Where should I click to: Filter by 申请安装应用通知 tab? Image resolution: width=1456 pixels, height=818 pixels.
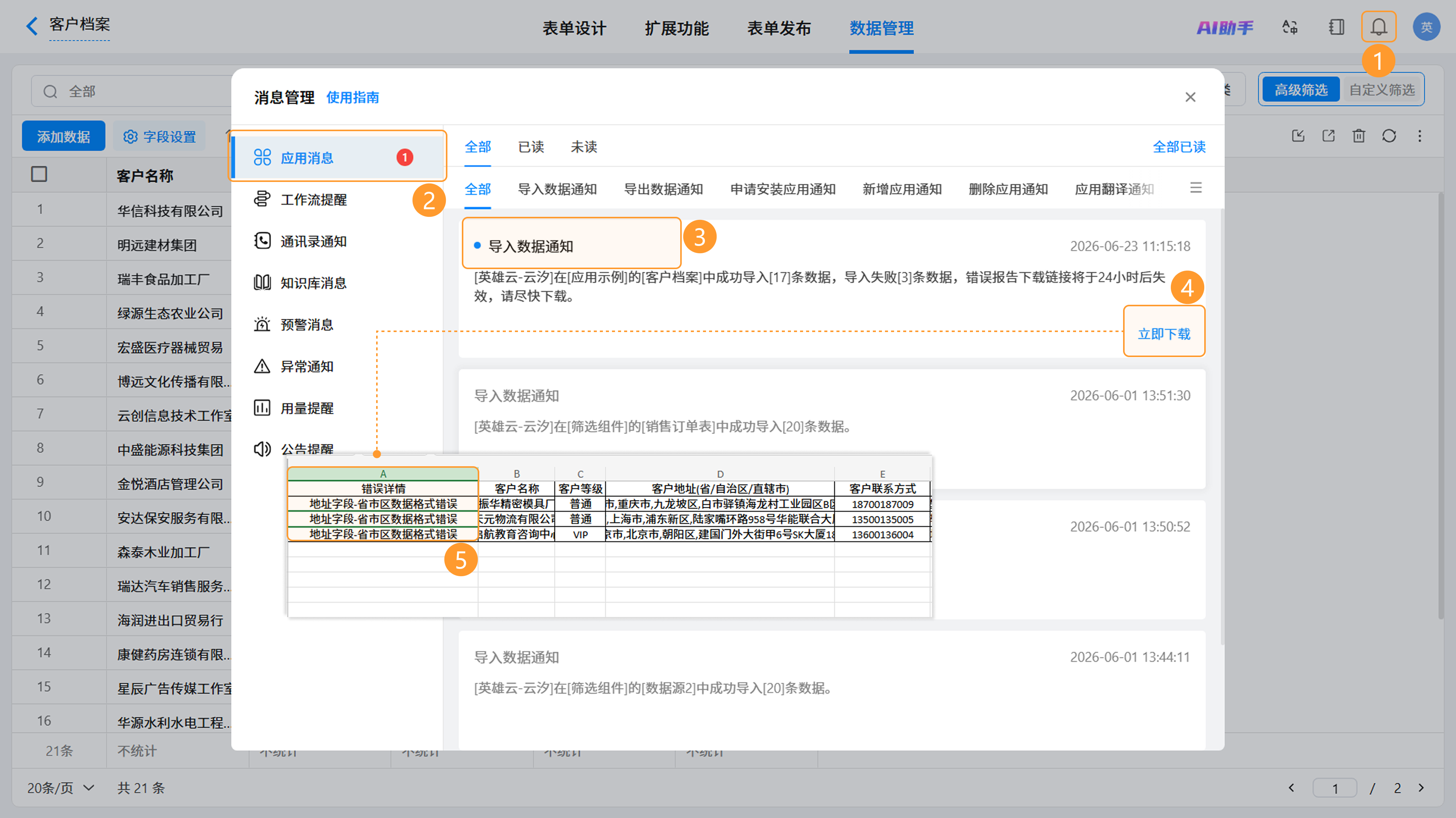click(783, 189)
